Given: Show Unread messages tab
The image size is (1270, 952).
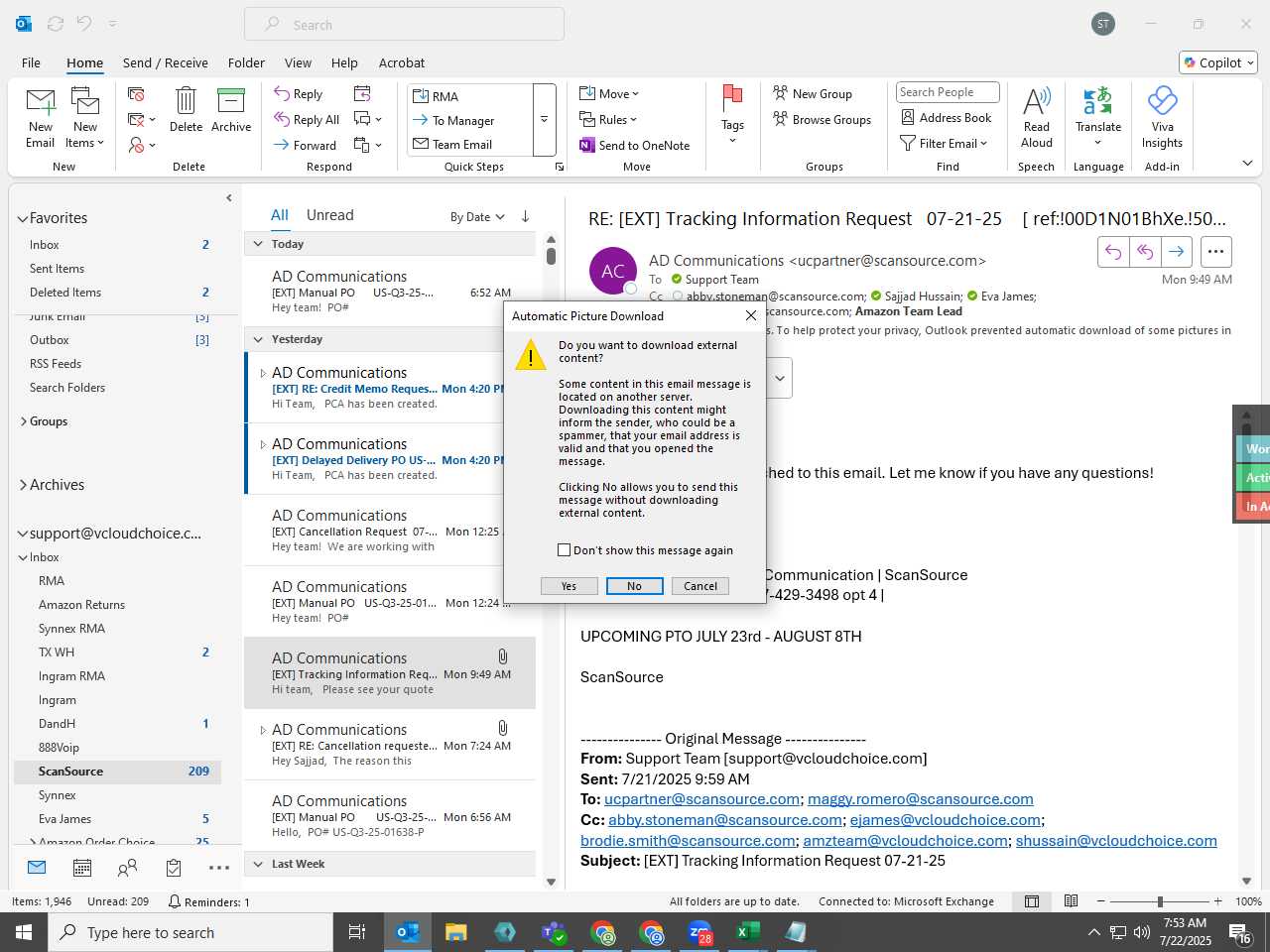Looking at the screenshot, I should (330, 215).
